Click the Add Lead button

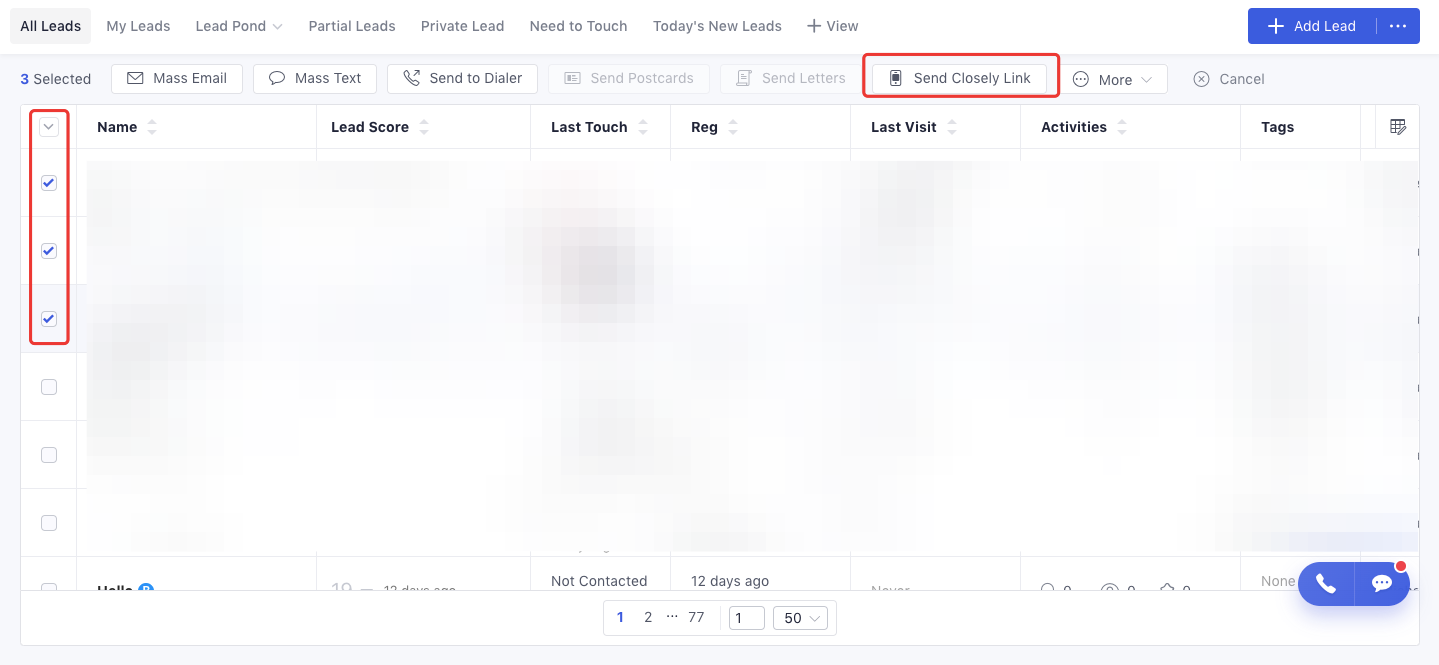(1312, 26)
